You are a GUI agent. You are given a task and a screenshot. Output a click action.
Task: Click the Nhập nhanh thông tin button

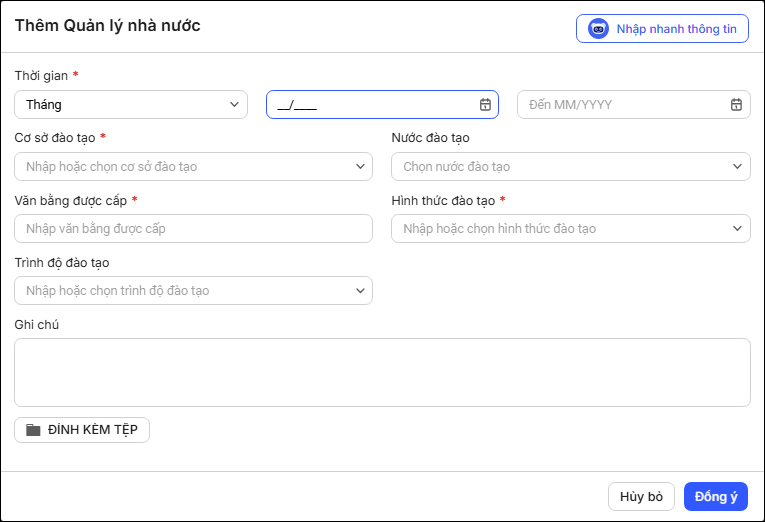tap(662, 29)
